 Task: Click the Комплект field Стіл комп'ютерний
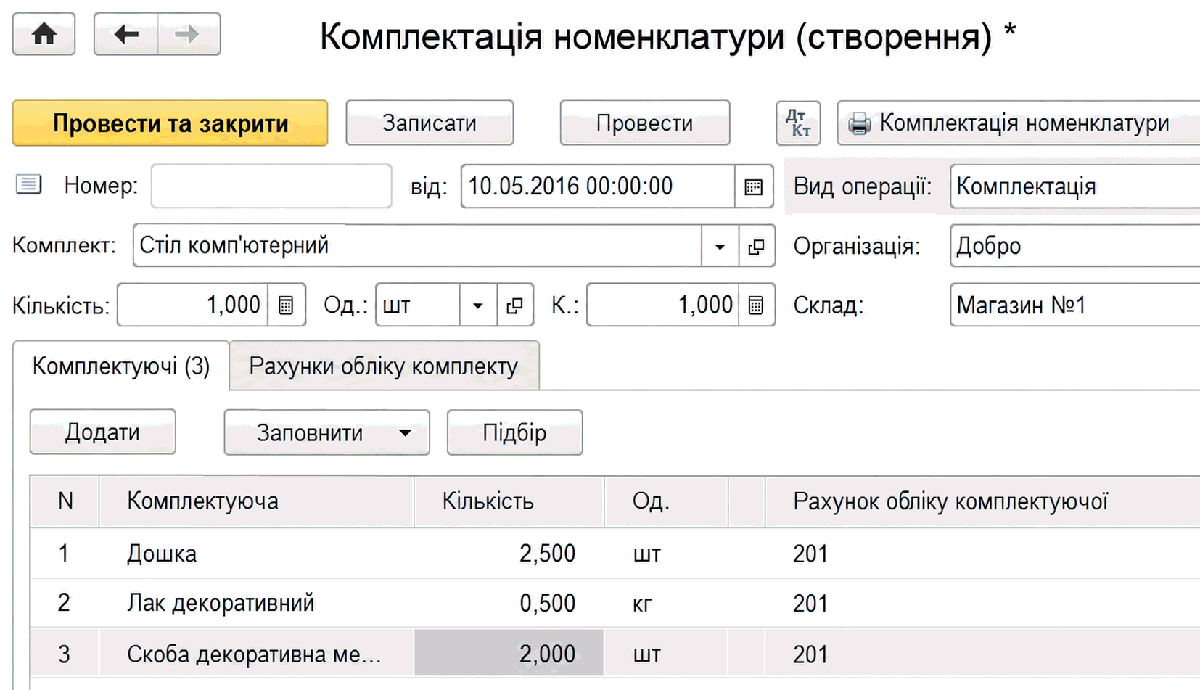pos(418,246)
